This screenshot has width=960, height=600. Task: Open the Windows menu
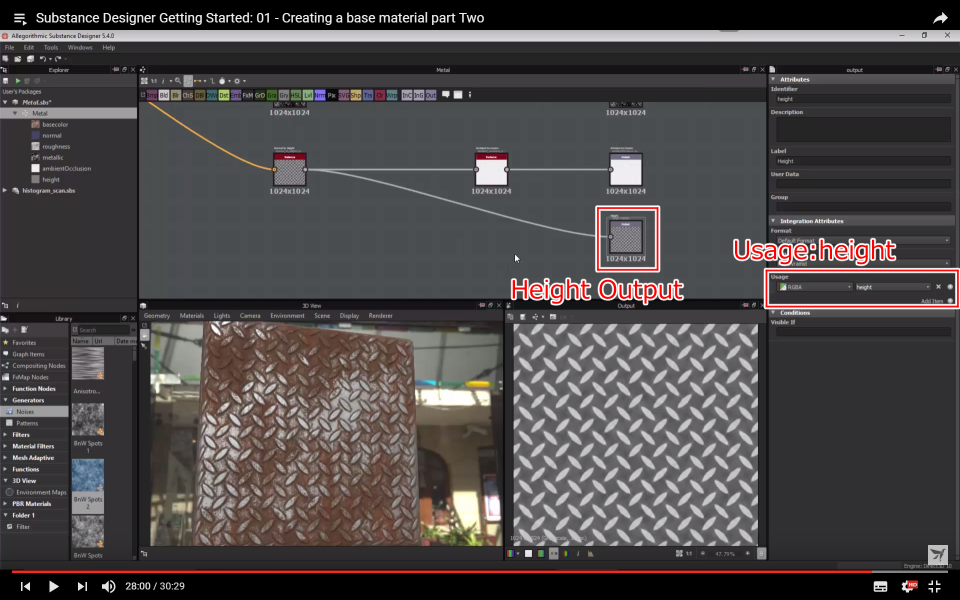[x=80, y=47]
